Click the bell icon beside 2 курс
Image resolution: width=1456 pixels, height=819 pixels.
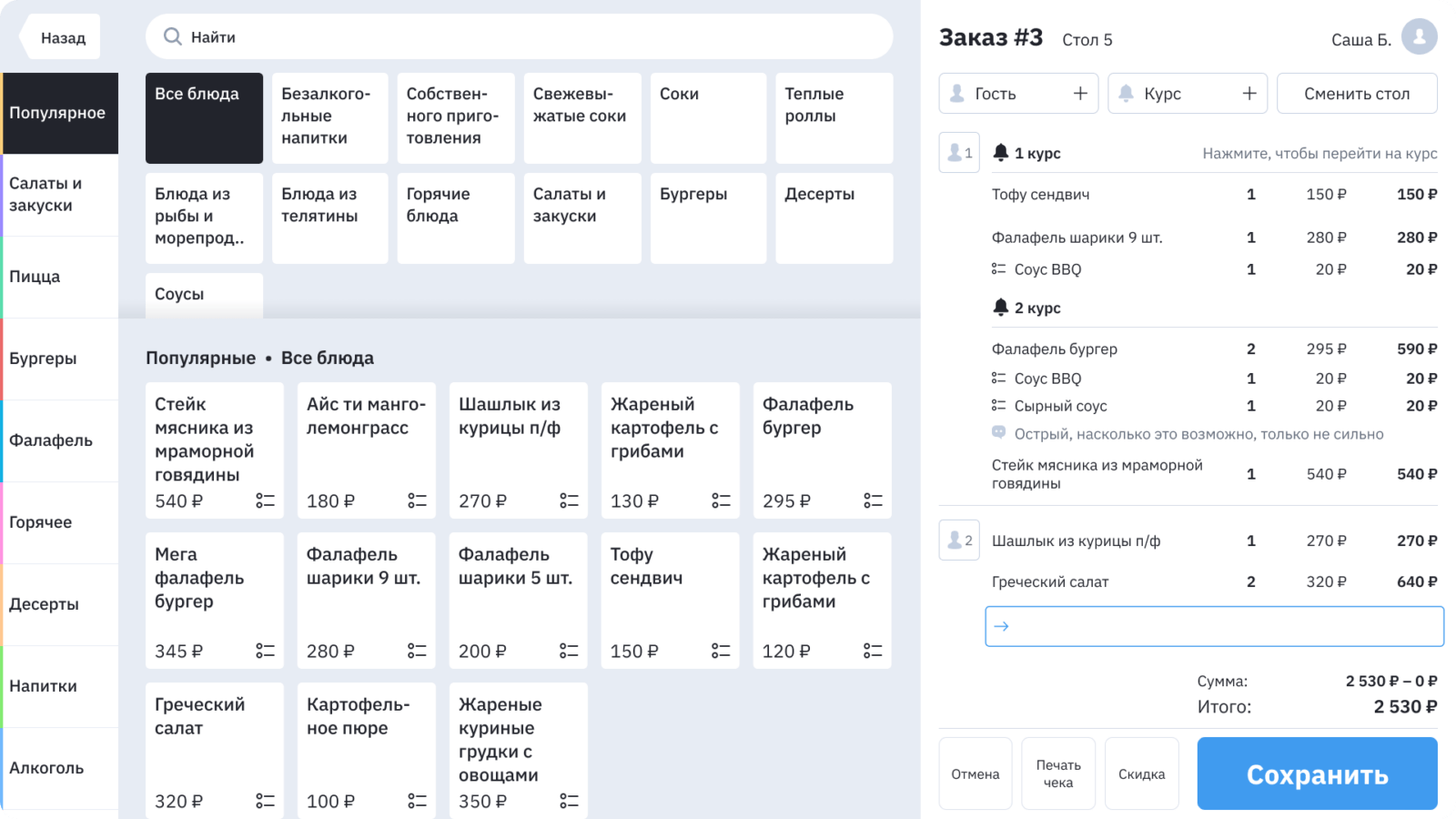(x=1001, y=308)
